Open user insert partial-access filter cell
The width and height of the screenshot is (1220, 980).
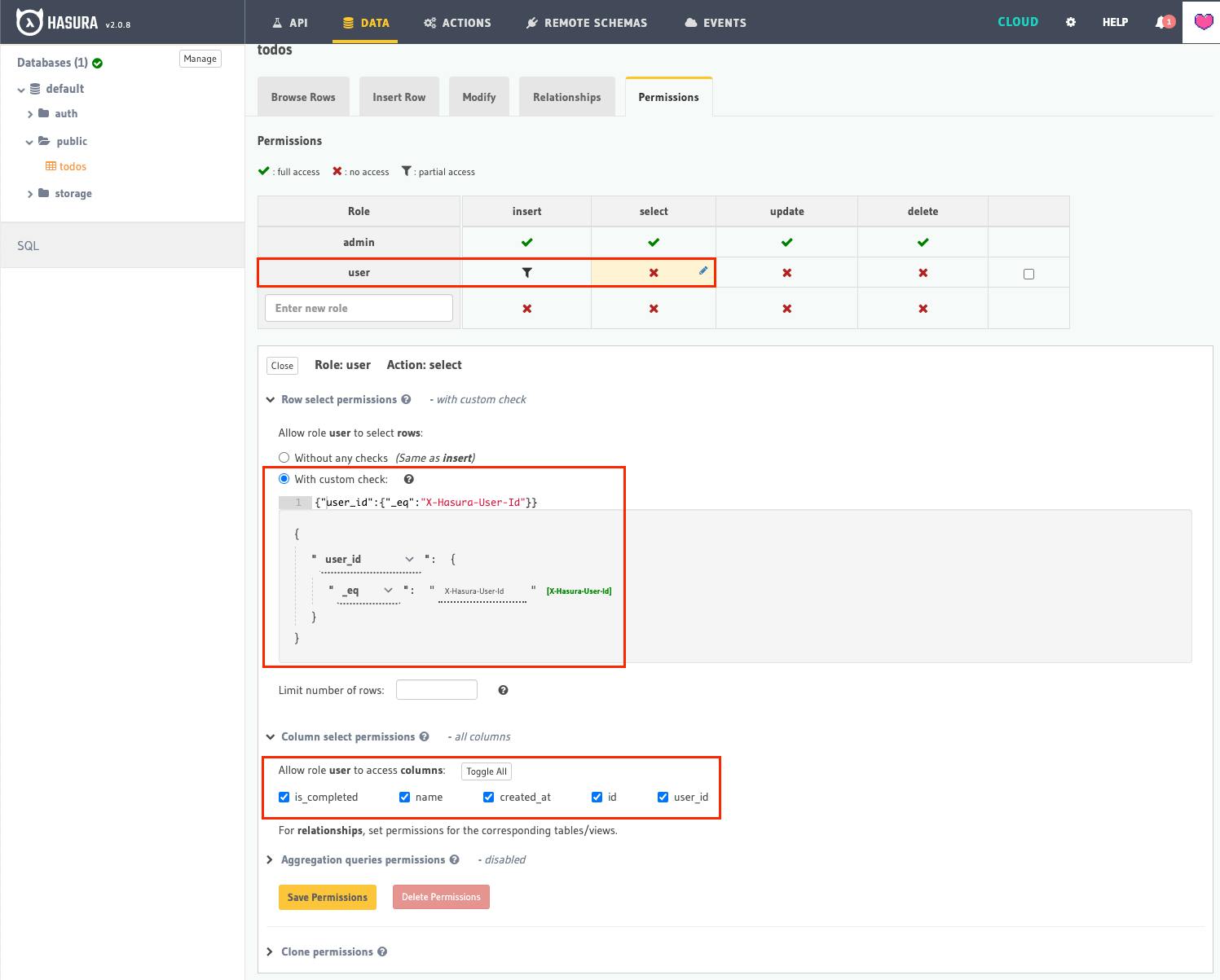pos(526,273)
